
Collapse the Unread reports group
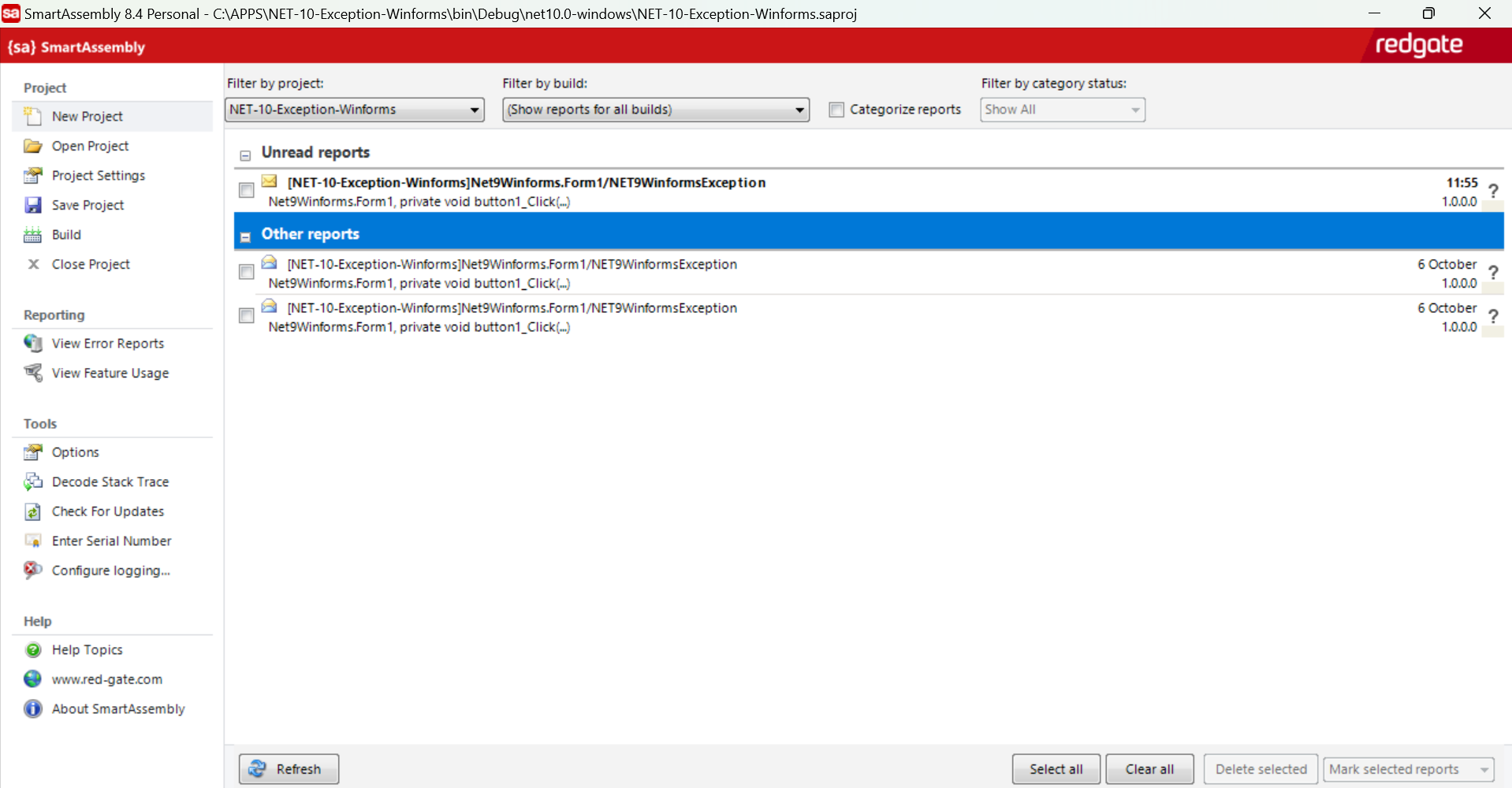245,155
